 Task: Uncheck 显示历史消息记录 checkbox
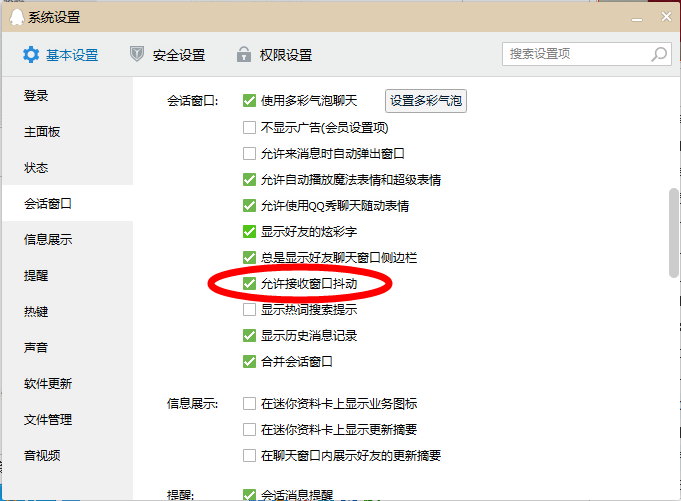(x=249, y=336)
